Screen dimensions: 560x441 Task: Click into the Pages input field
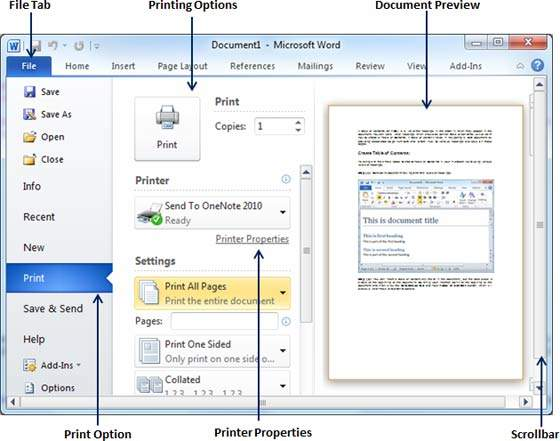click(x=224, y=321)
